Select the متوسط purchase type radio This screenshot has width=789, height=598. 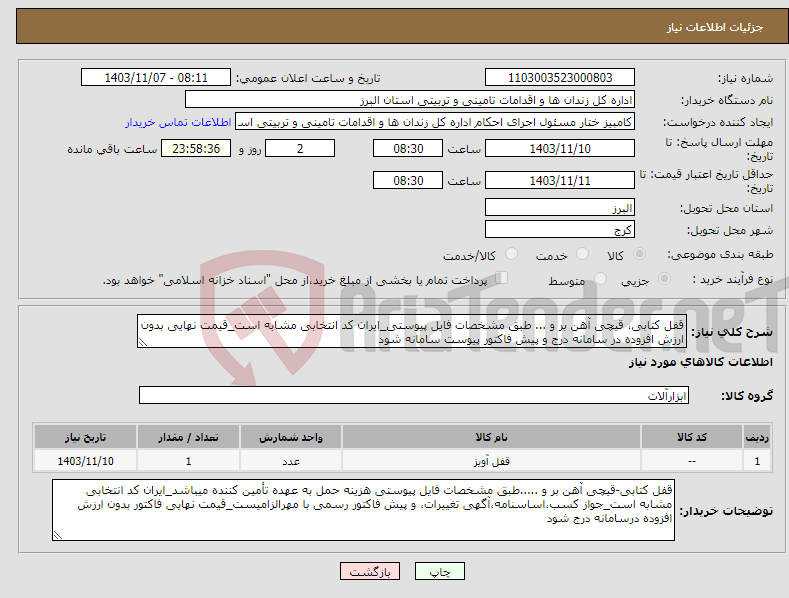(x=600, y=279)
